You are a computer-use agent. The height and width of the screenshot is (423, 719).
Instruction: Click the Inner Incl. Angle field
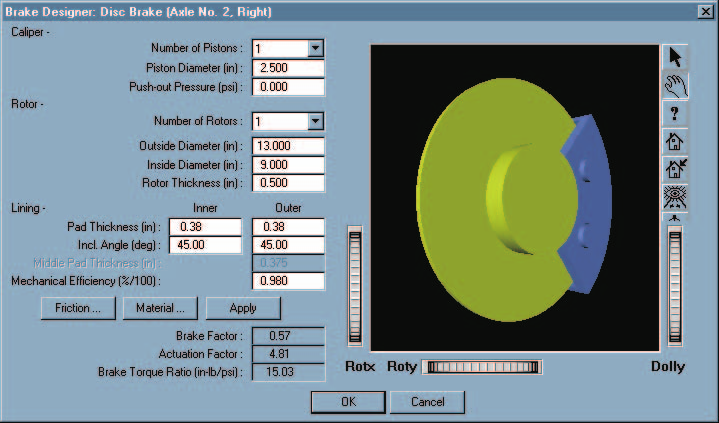205,245
